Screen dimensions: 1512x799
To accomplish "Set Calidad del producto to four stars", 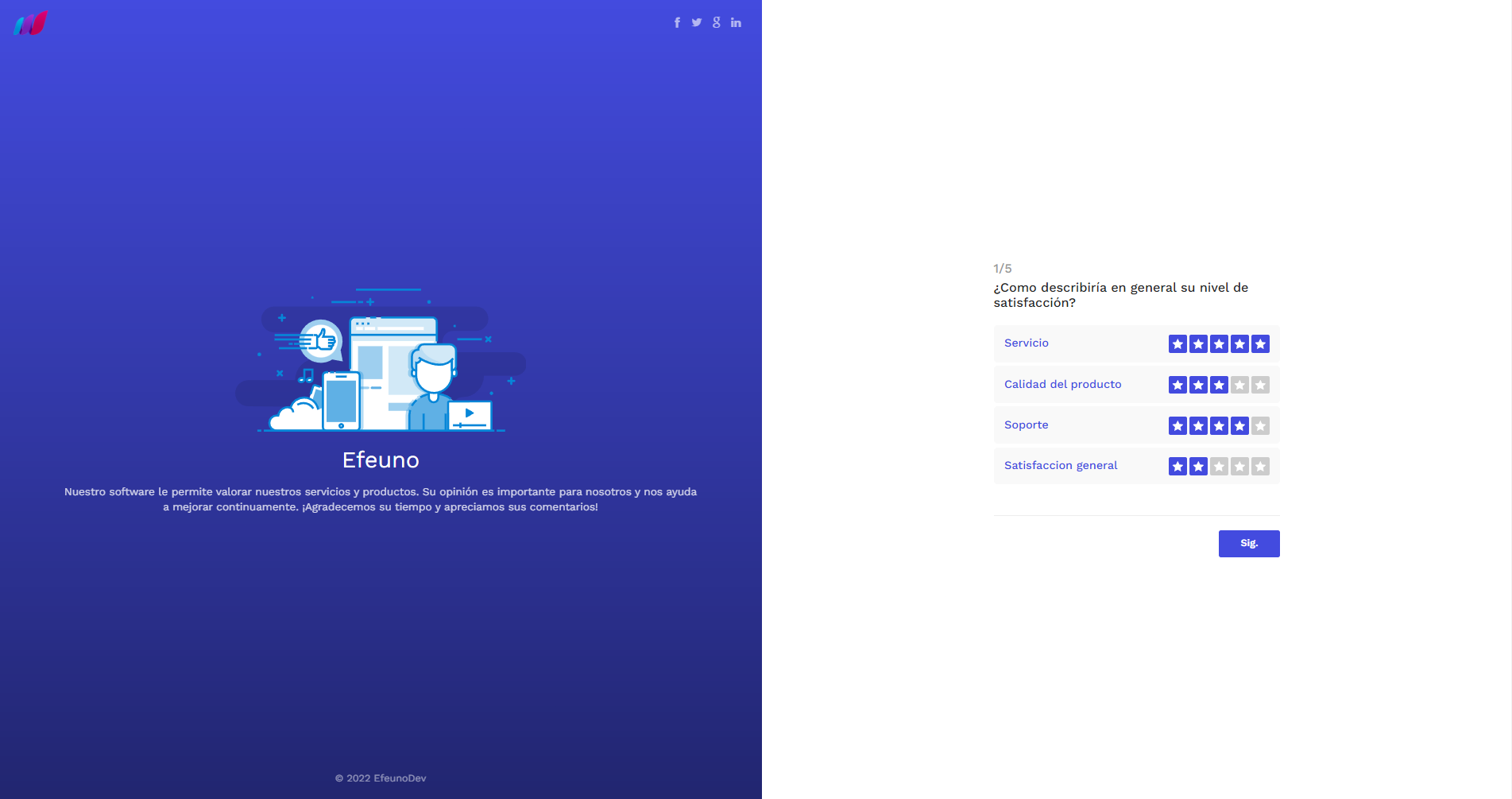I will [x=1239, y=385].
